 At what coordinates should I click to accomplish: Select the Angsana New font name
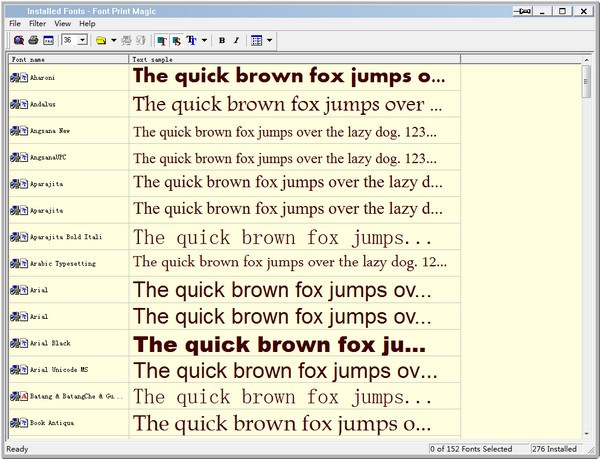(x=50, y=131)
